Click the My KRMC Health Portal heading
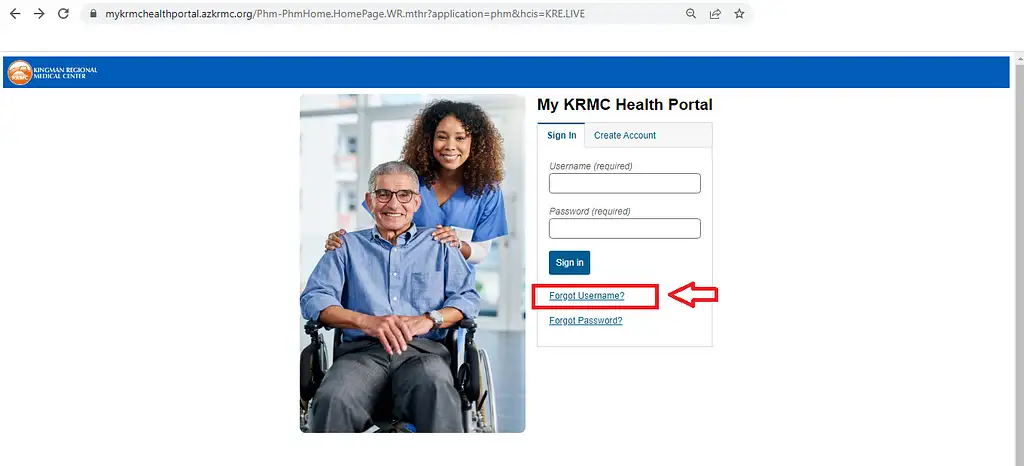 point(624,104)
